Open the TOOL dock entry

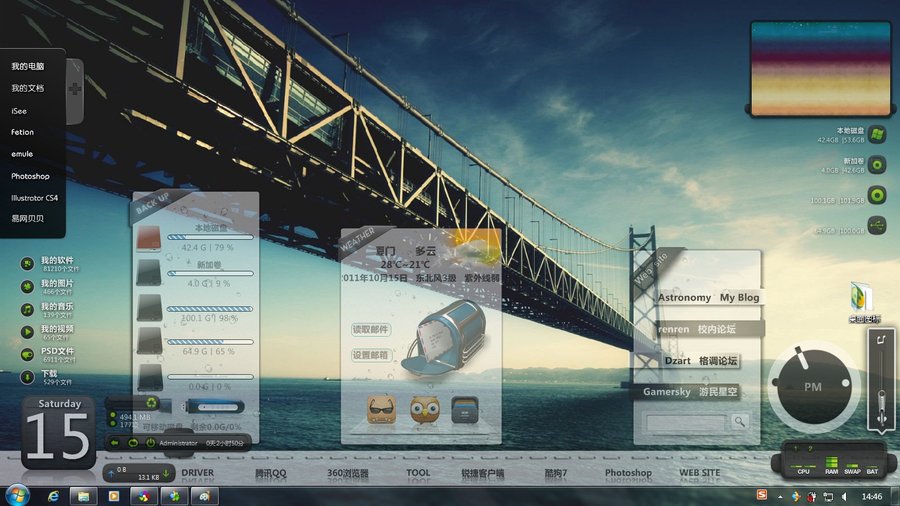418,473
